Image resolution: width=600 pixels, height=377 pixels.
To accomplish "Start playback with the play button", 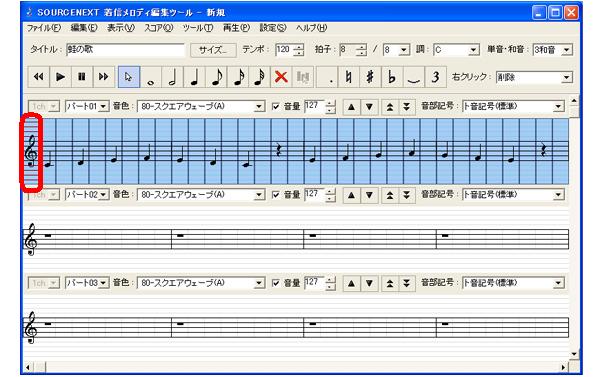I will (x=60, y=77).
